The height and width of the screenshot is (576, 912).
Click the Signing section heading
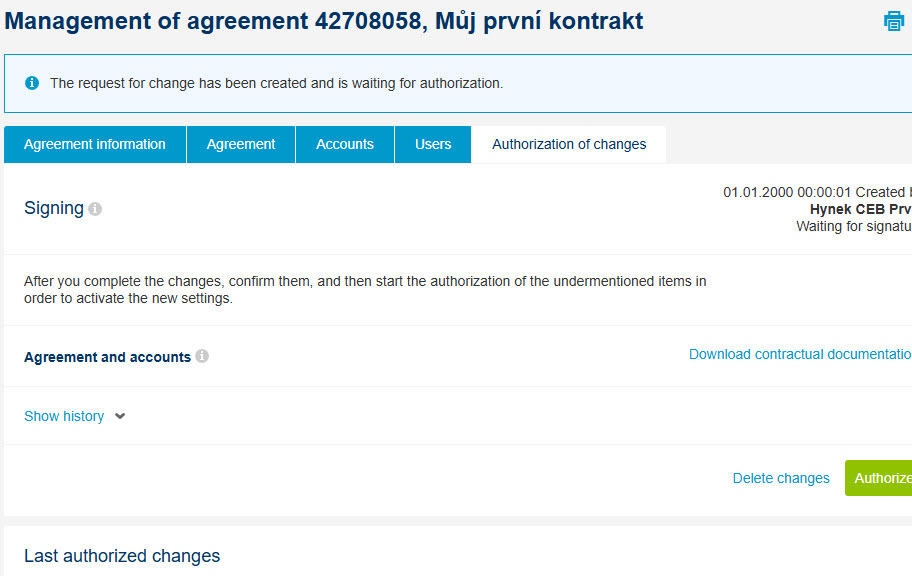coord(54,208)
